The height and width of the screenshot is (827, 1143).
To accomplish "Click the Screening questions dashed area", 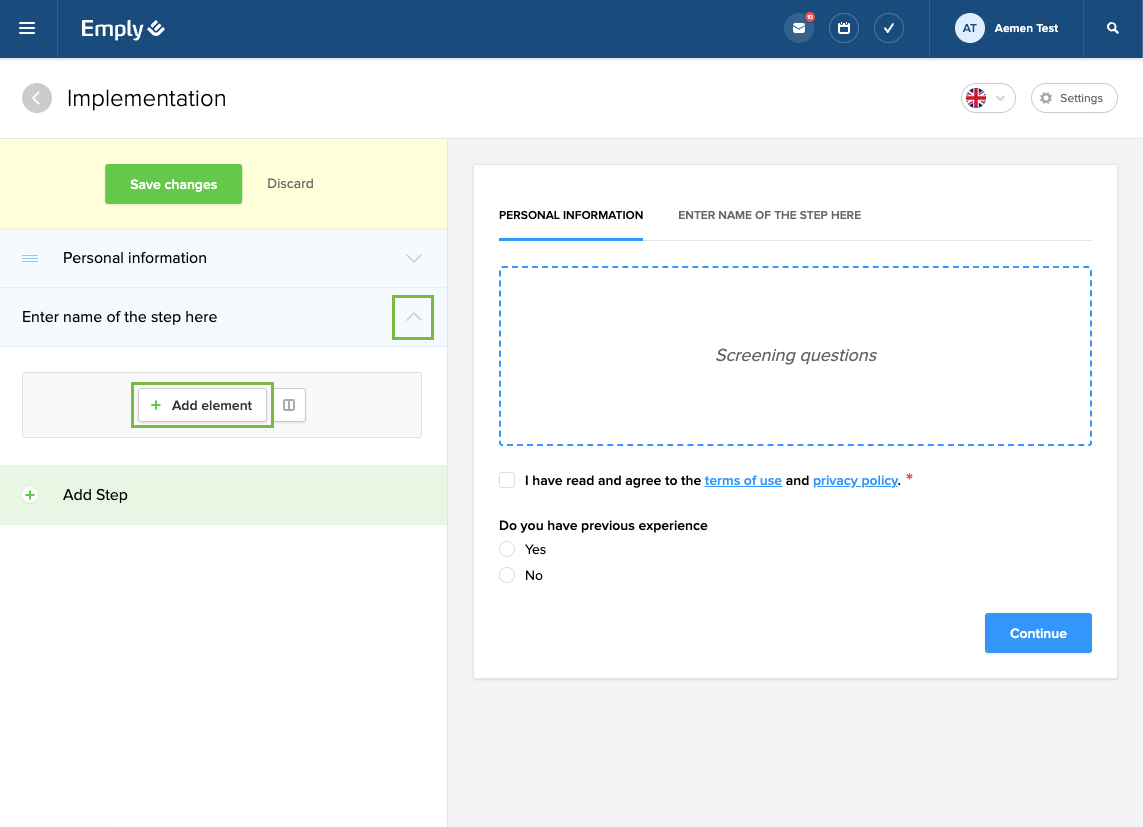I will point(795,355).
